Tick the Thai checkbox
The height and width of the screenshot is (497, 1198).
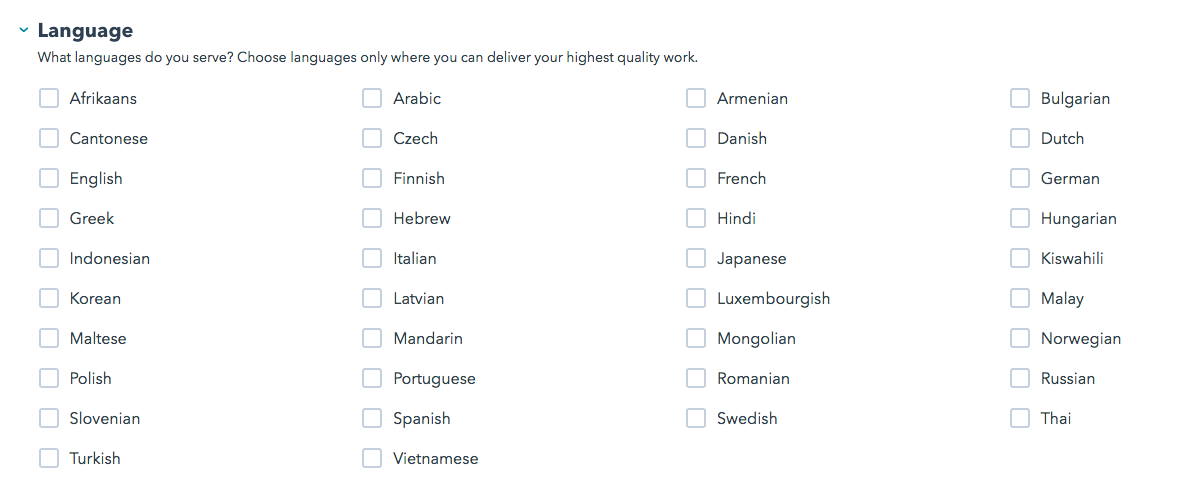point(1020,418)
